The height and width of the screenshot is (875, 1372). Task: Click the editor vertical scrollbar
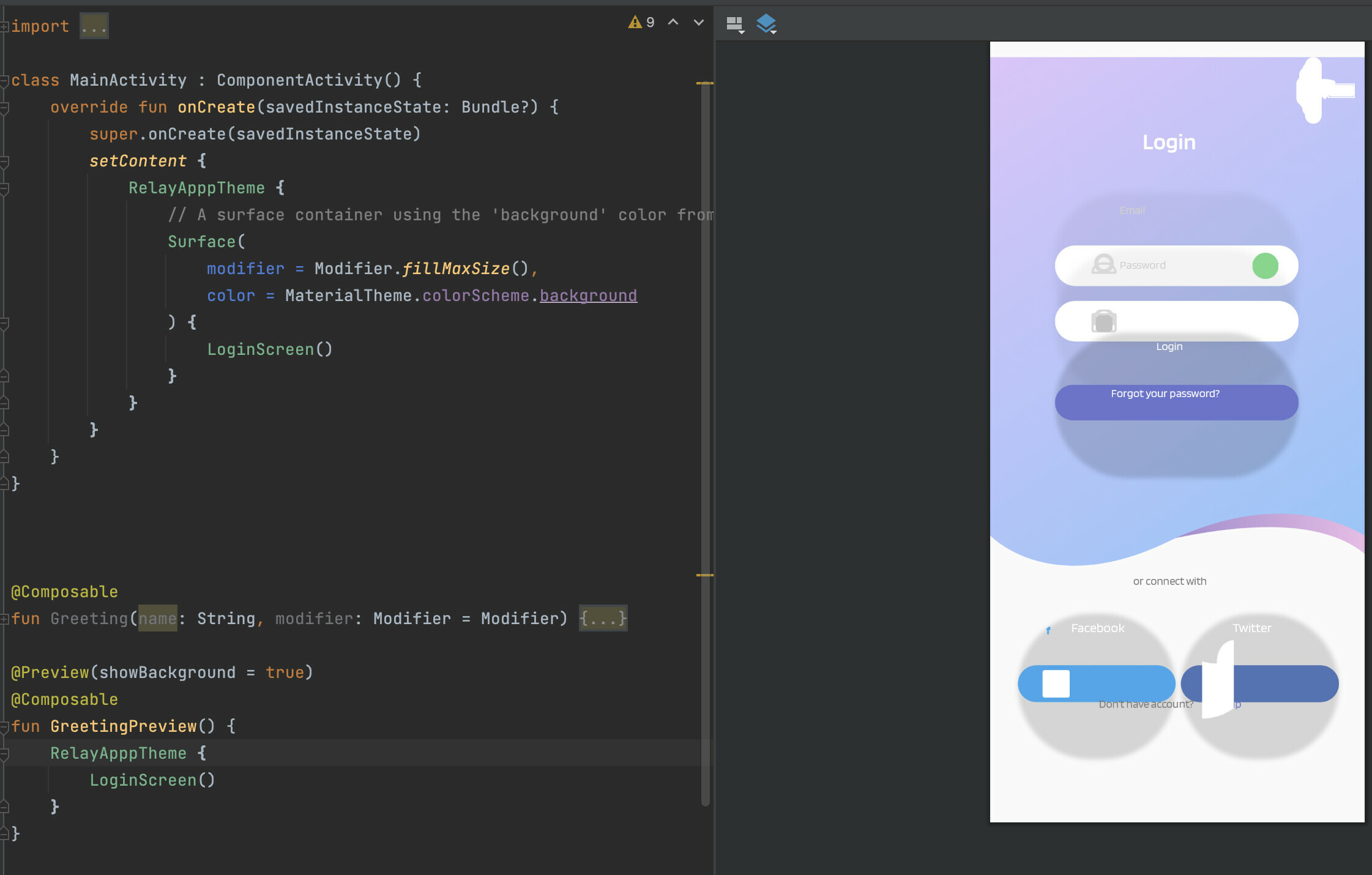[705, 444]
